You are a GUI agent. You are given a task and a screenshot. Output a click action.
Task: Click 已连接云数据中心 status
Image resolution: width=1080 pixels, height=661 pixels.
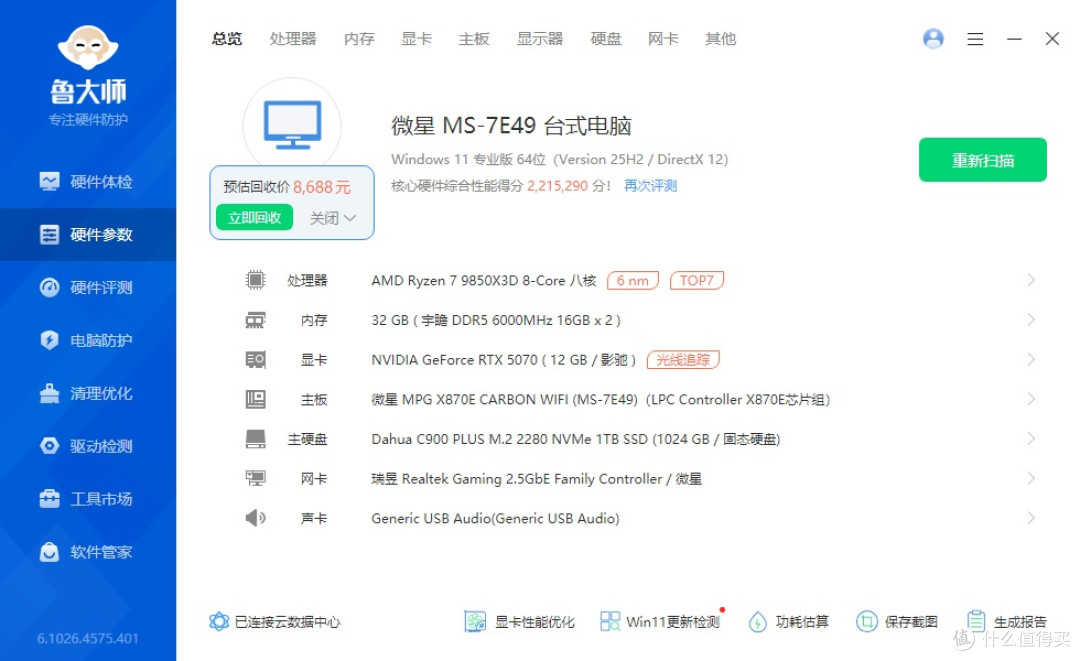(x=275, y=622)
